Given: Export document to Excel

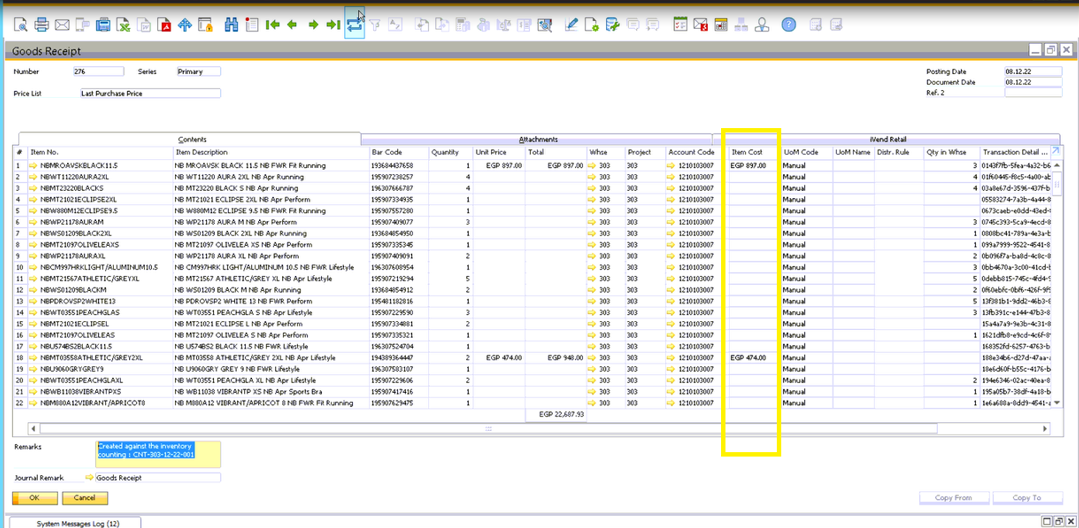Looking at the screenshot, I should [123, 25].
